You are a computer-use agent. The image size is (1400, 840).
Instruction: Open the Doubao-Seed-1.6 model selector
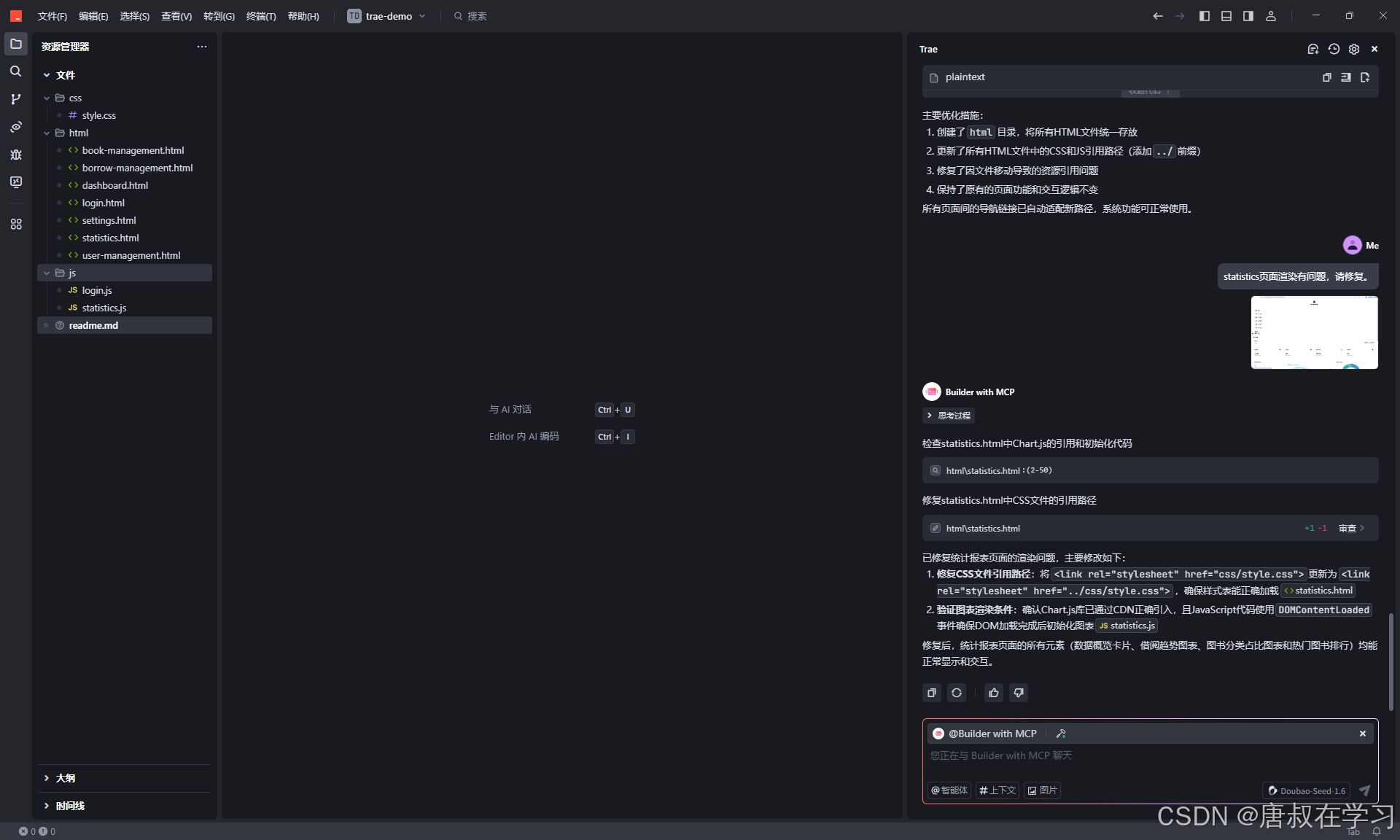pyautogui.click(x=1306, y=790)
